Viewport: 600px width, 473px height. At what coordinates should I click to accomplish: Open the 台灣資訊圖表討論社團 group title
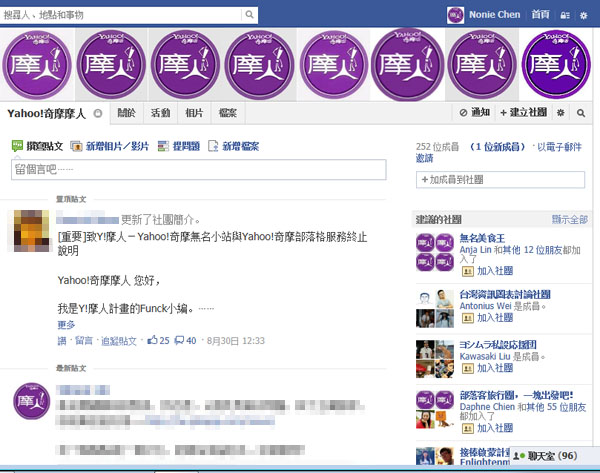(505, 294)
